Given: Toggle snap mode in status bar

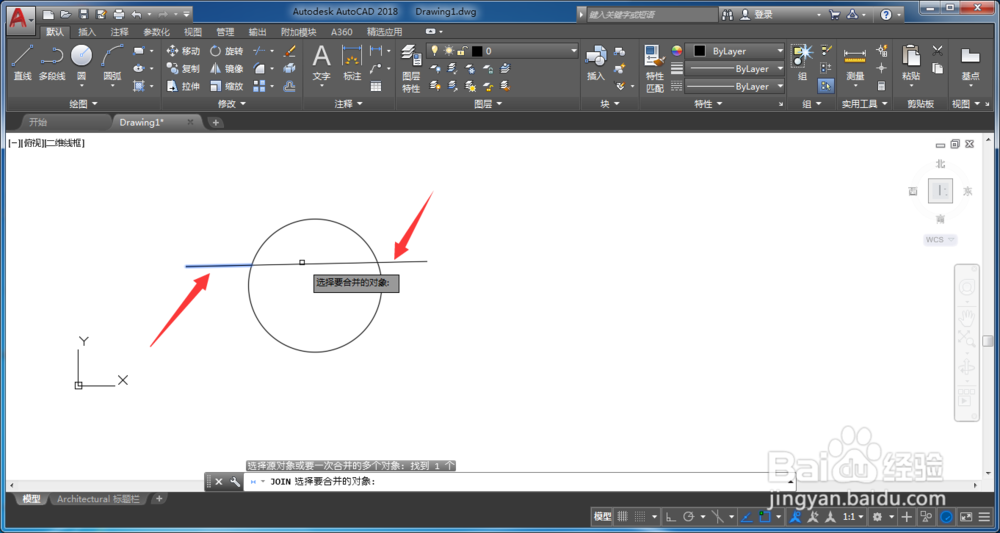Looking at the screenshot, I should pos(640,516).
